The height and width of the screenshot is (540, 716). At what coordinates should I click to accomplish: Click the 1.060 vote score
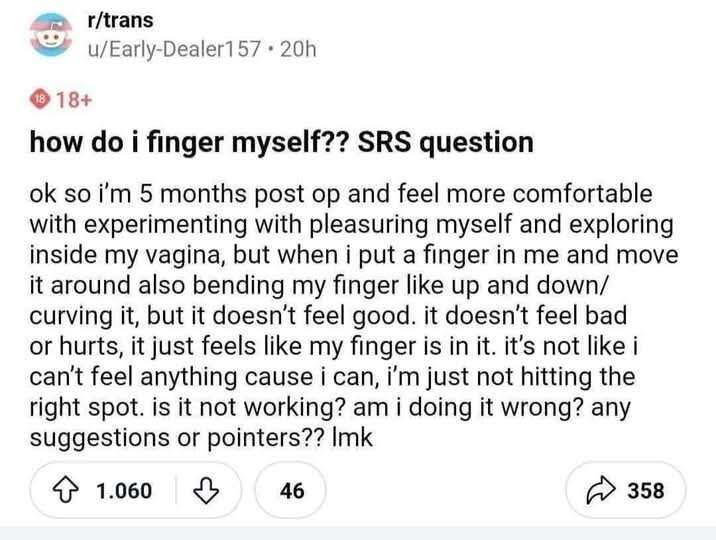pos(124,491)
